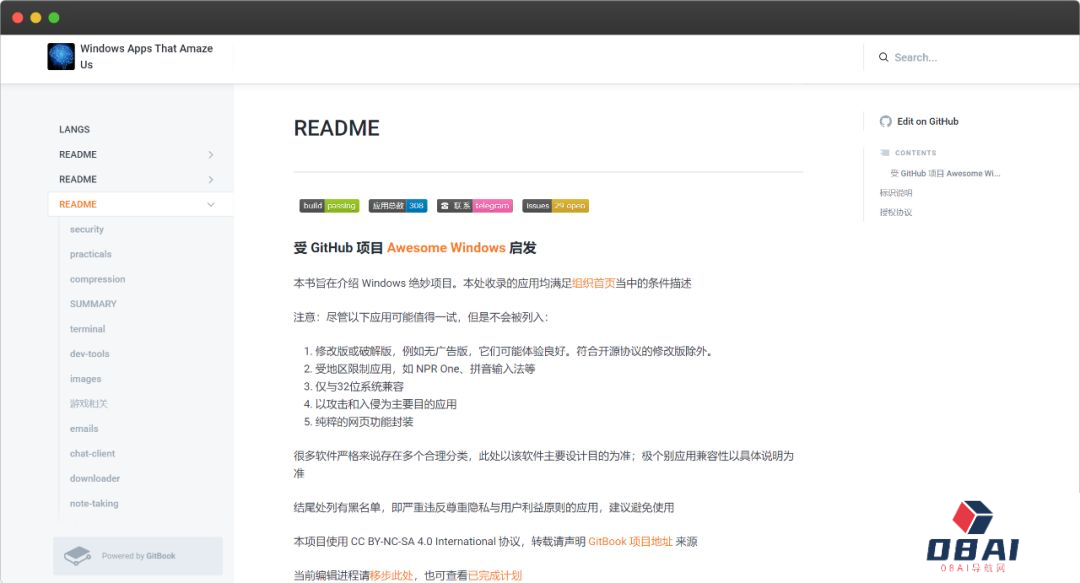Go to the practicals page
The image size is (1080, 583).
[90, 254]
